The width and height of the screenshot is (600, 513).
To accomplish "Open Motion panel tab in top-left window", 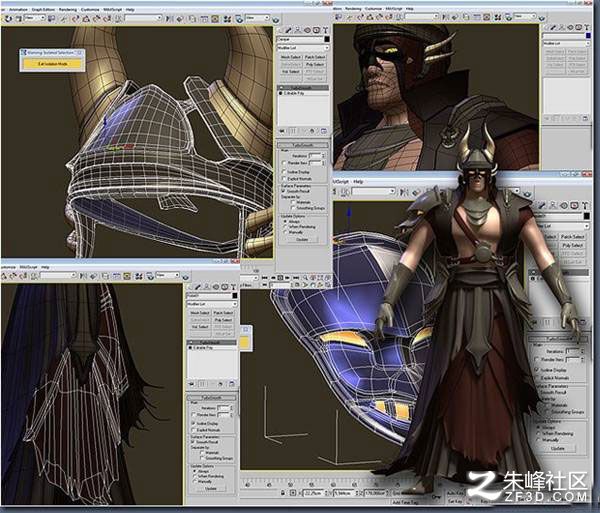I will pyautogui.click(x=307, y=30).
